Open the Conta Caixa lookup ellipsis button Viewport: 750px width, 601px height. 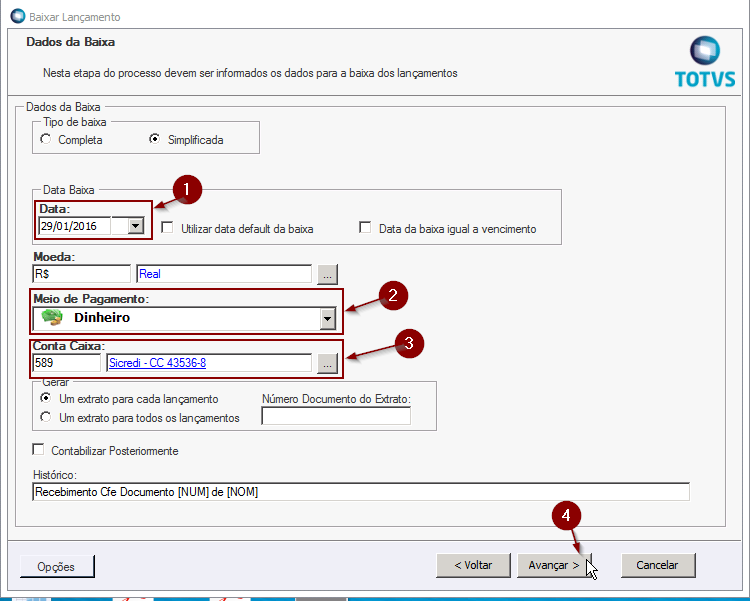[x=327, y=364]
